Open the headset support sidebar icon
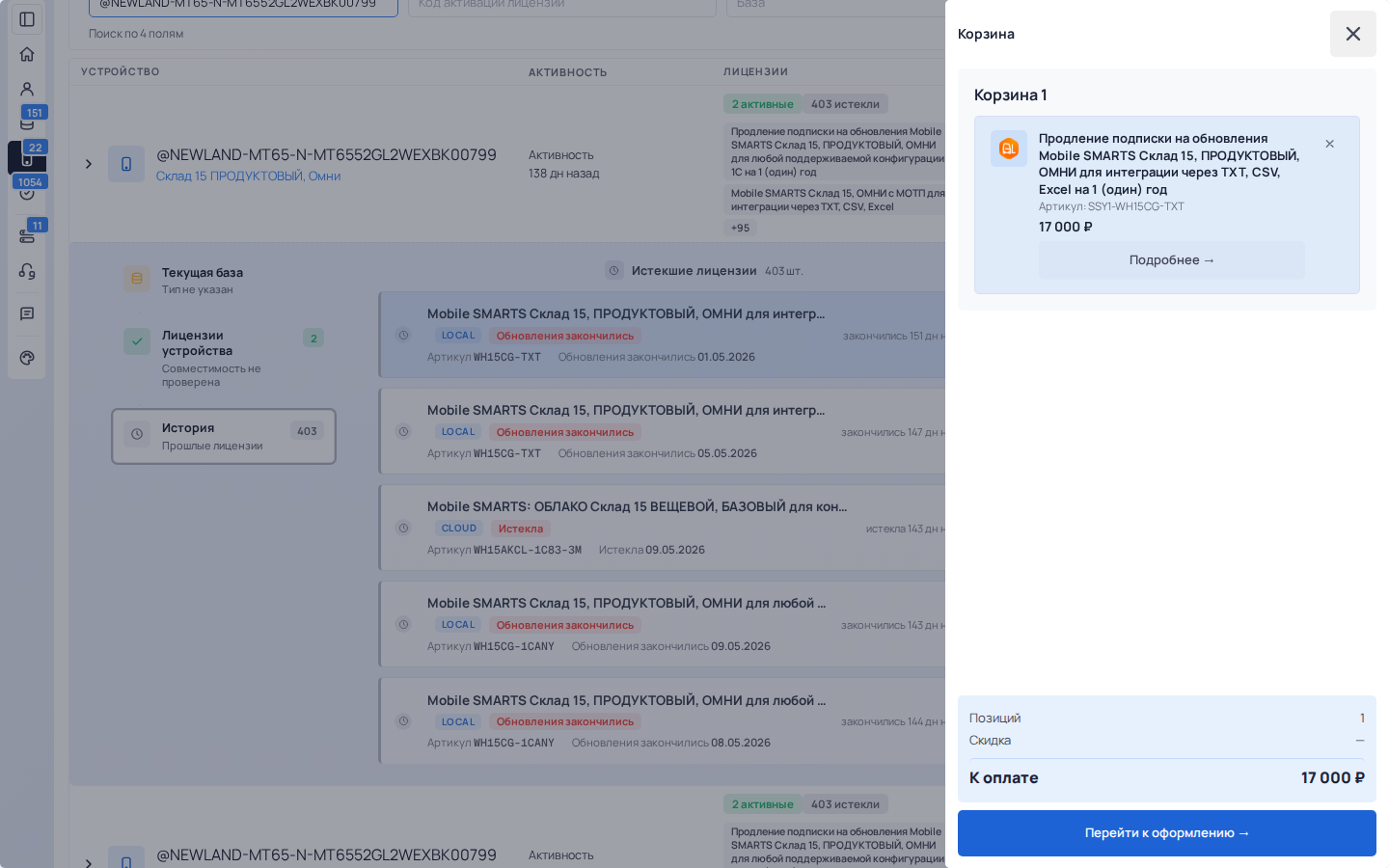The width and height of the screenshot is (1389, 868). click(27, 271)
